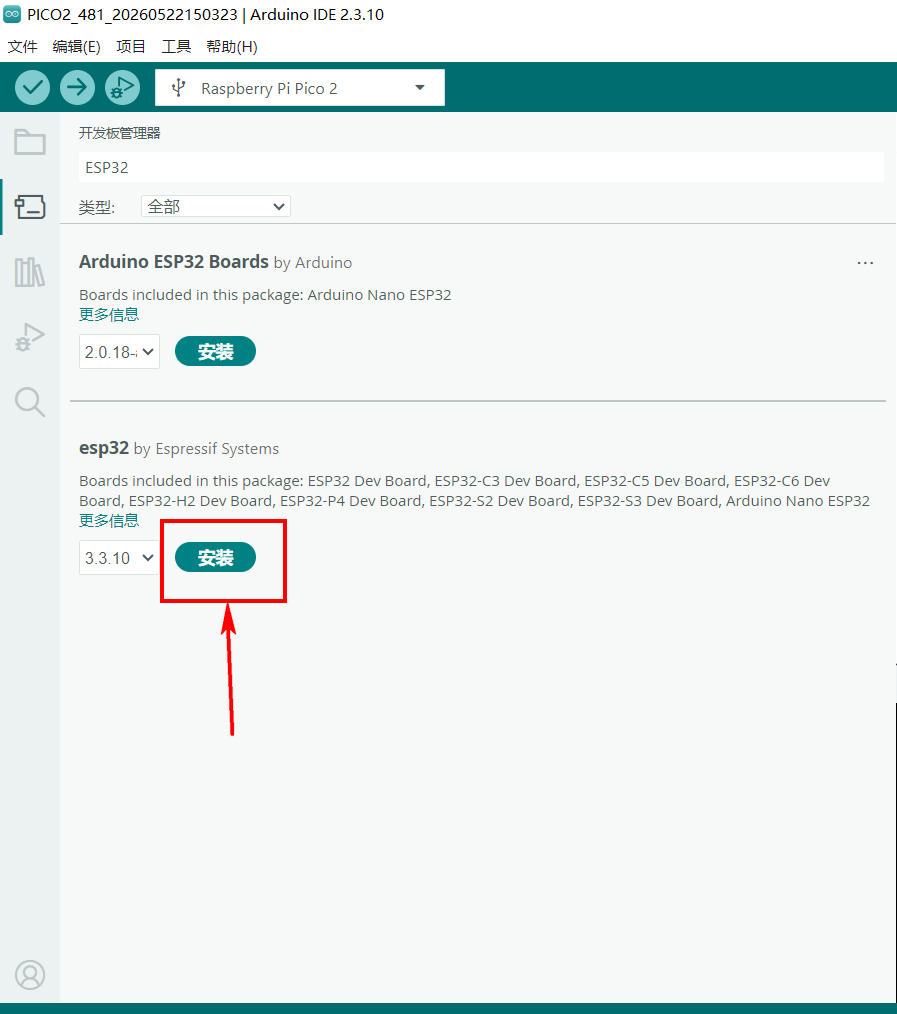The width and height of the screenshot is (897, 1014).
Task: Open Boards Manager in the sidebar
Action: click(30, 207)
